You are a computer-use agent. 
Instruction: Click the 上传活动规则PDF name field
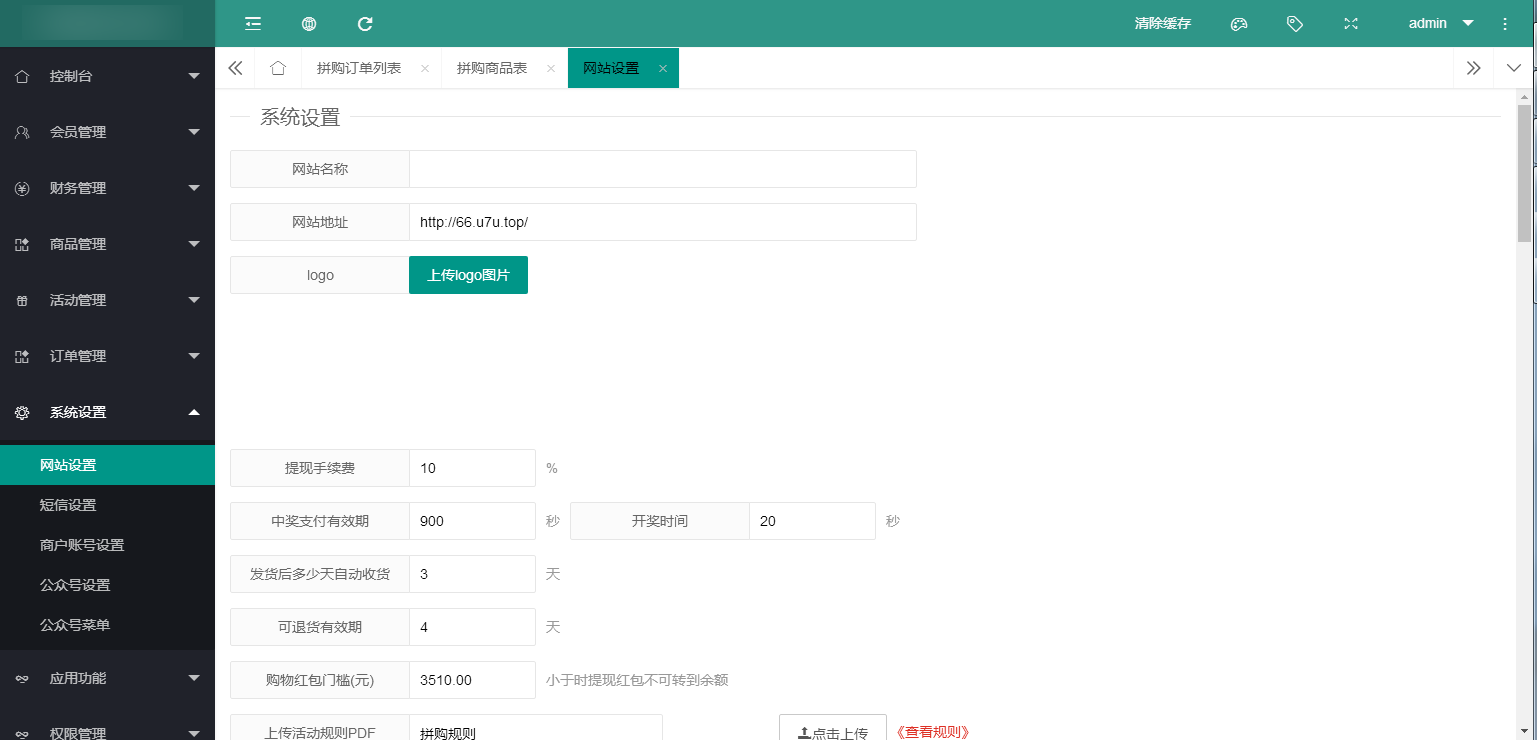coord(536,729)
